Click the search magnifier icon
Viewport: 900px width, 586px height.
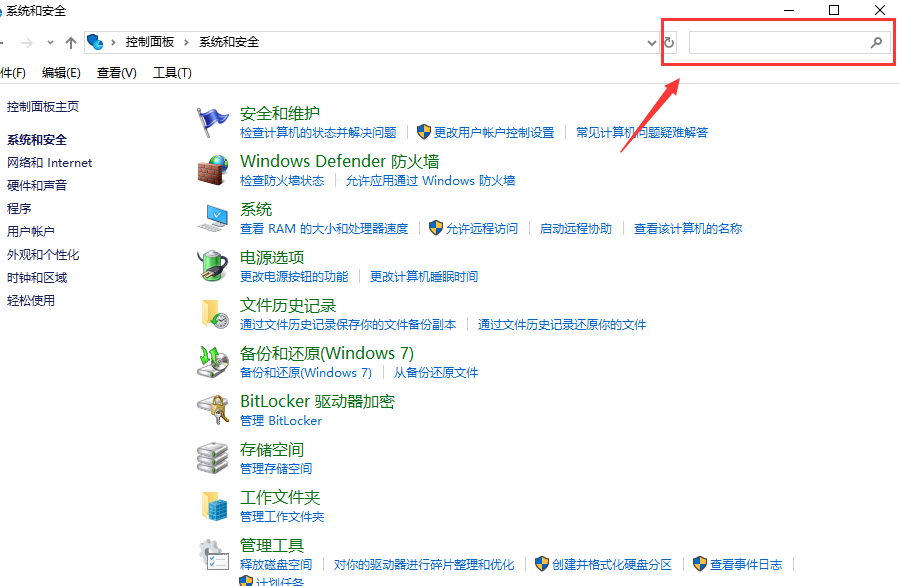click(876, 42)
